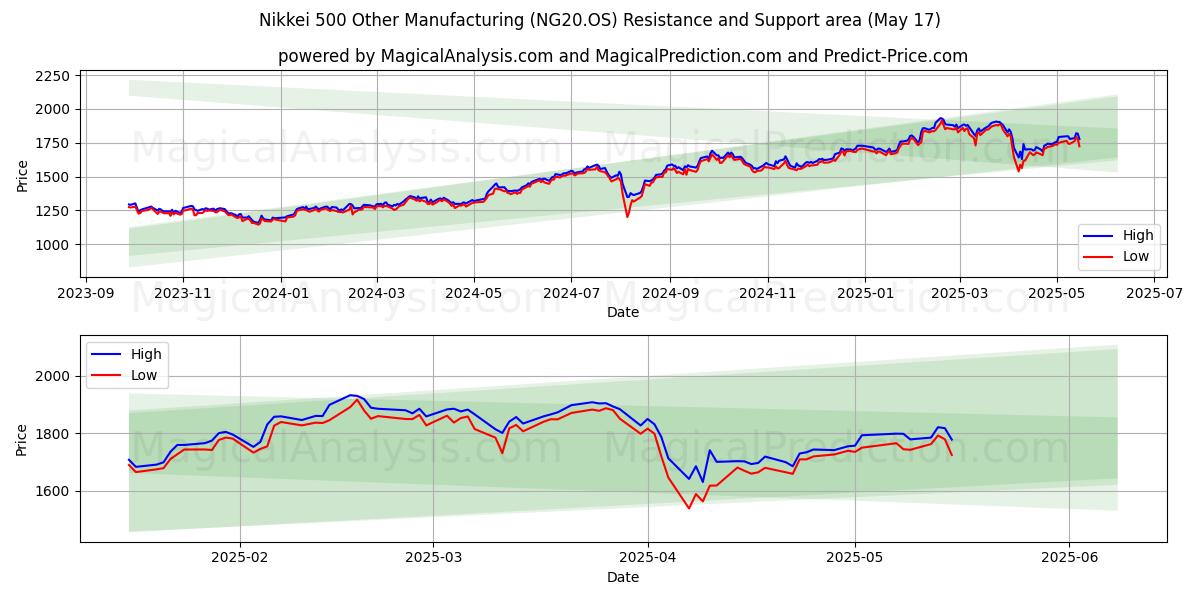Click the "2025-05" tick label in bottom chart
This screenshot has width=1200, height=600.
(x=855, y=559)
